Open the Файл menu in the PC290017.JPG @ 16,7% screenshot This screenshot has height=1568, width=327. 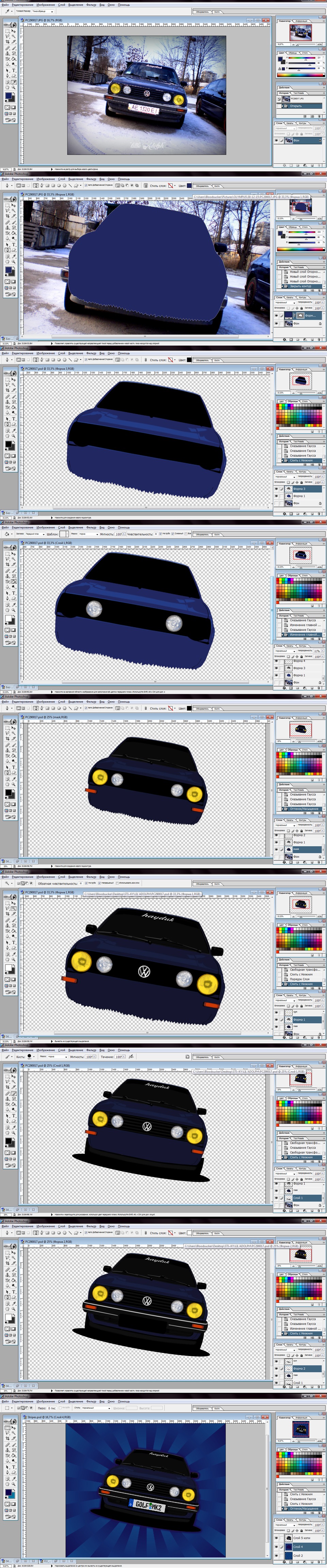[5, 5]
